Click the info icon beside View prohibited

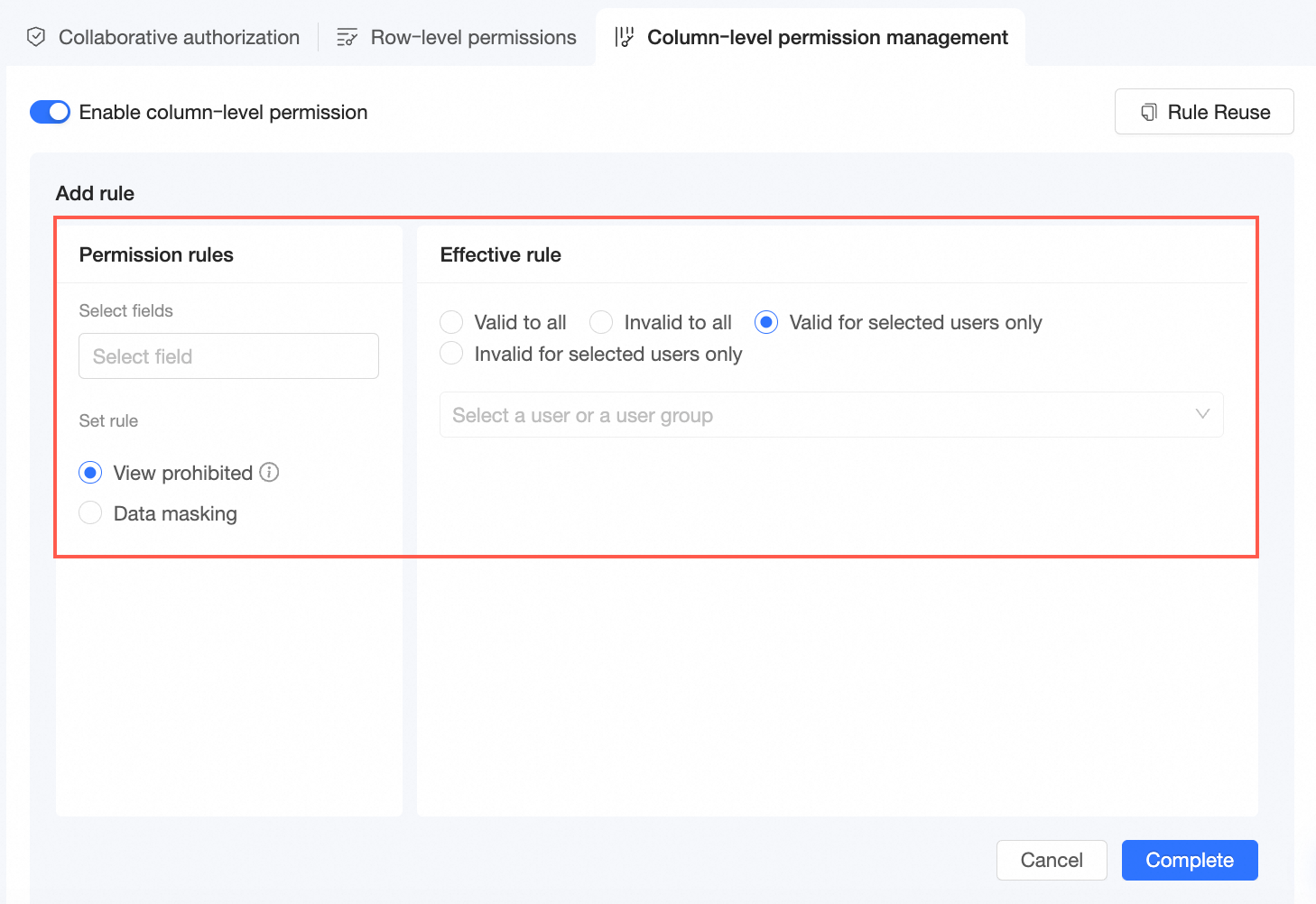coord(269,472)
